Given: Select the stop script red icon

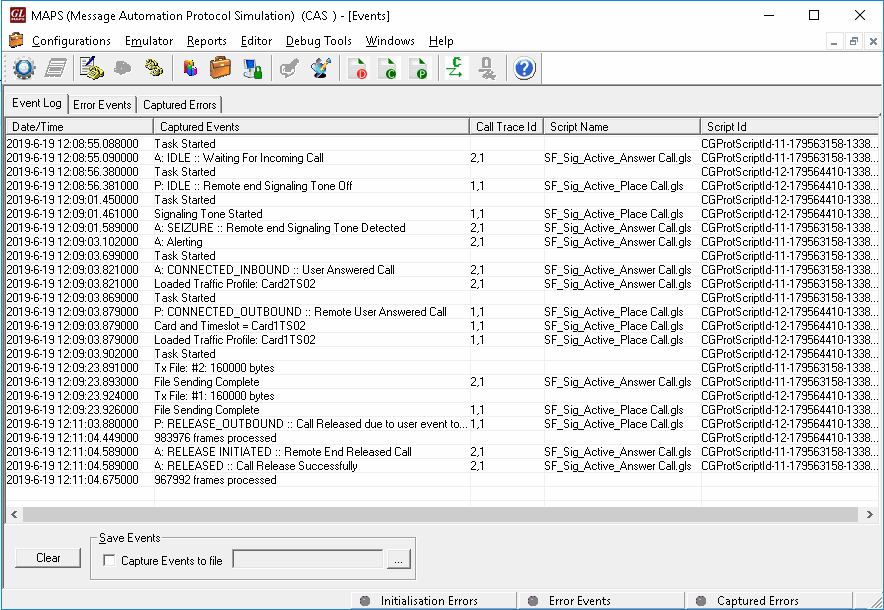Looking at the screenshot, I should [358, 67].
